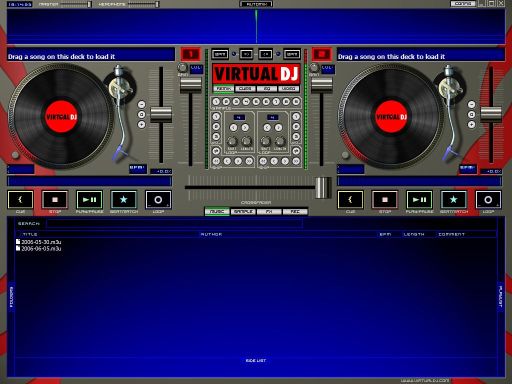
Task: Click left deck pitch minus button
Action: (142, 104)
